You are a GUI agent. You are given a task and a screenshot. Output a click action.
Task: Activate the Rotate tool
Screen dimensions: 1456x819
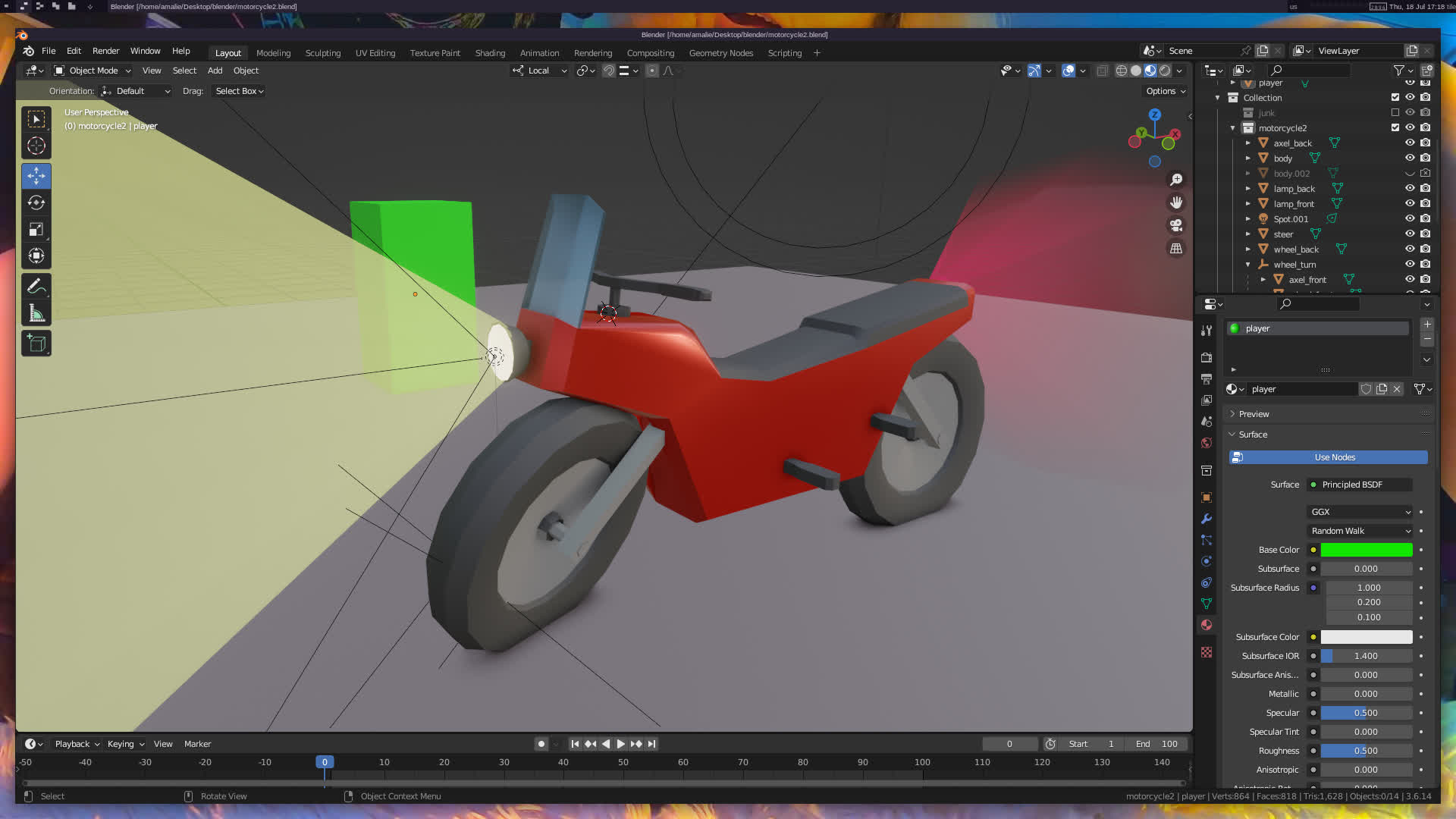tap(36, 202)
